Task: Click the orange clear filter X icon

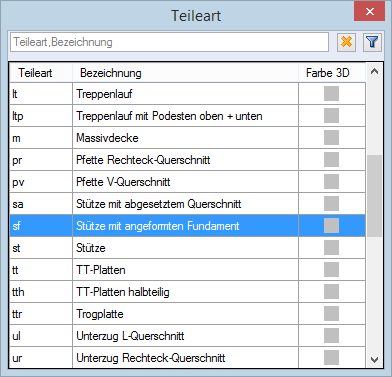Action: pyautogui.click(x=346, y=42)
